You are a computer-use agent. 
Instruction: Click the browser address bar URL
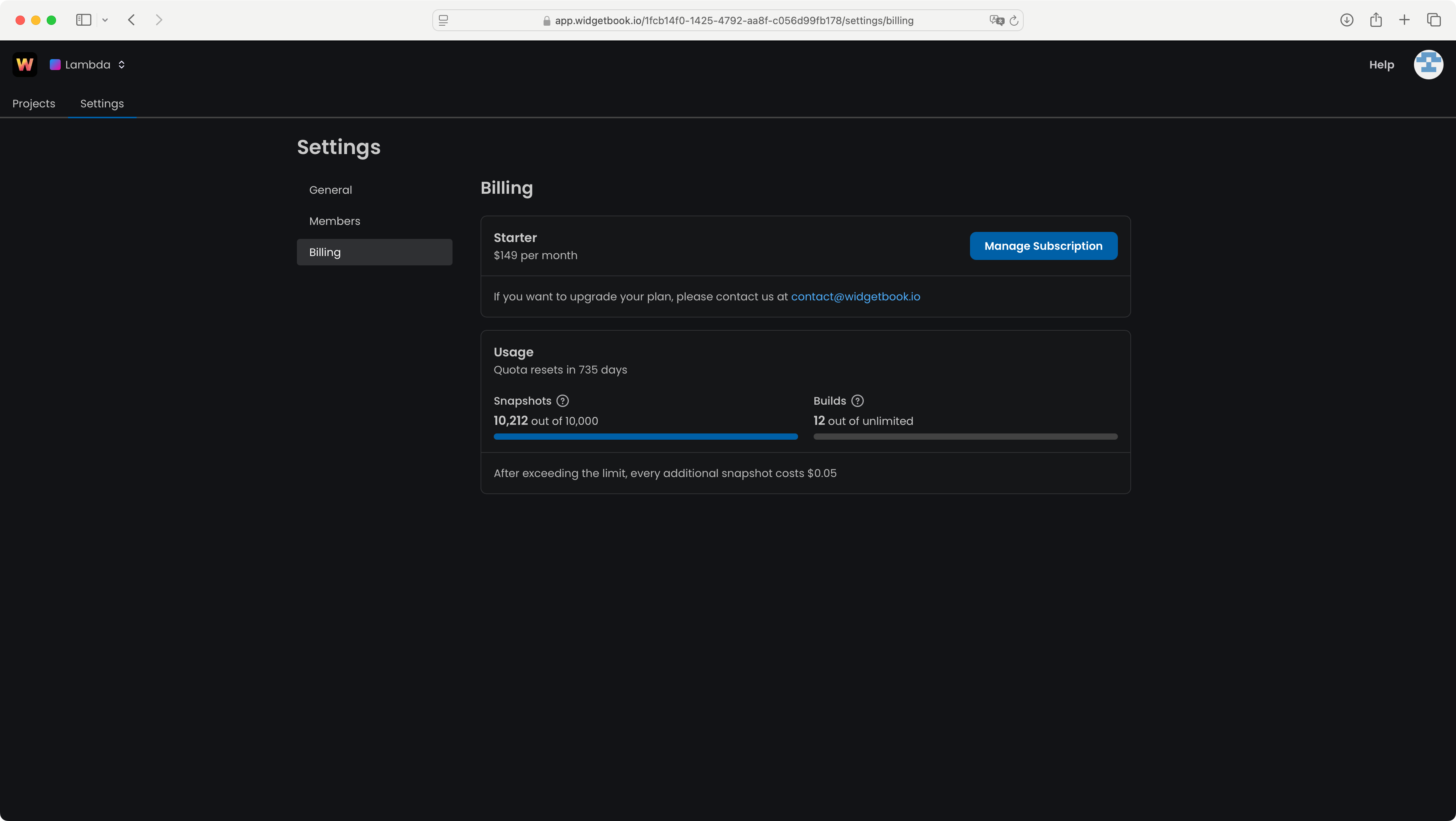pyautogui.click(x=734, y=20)
